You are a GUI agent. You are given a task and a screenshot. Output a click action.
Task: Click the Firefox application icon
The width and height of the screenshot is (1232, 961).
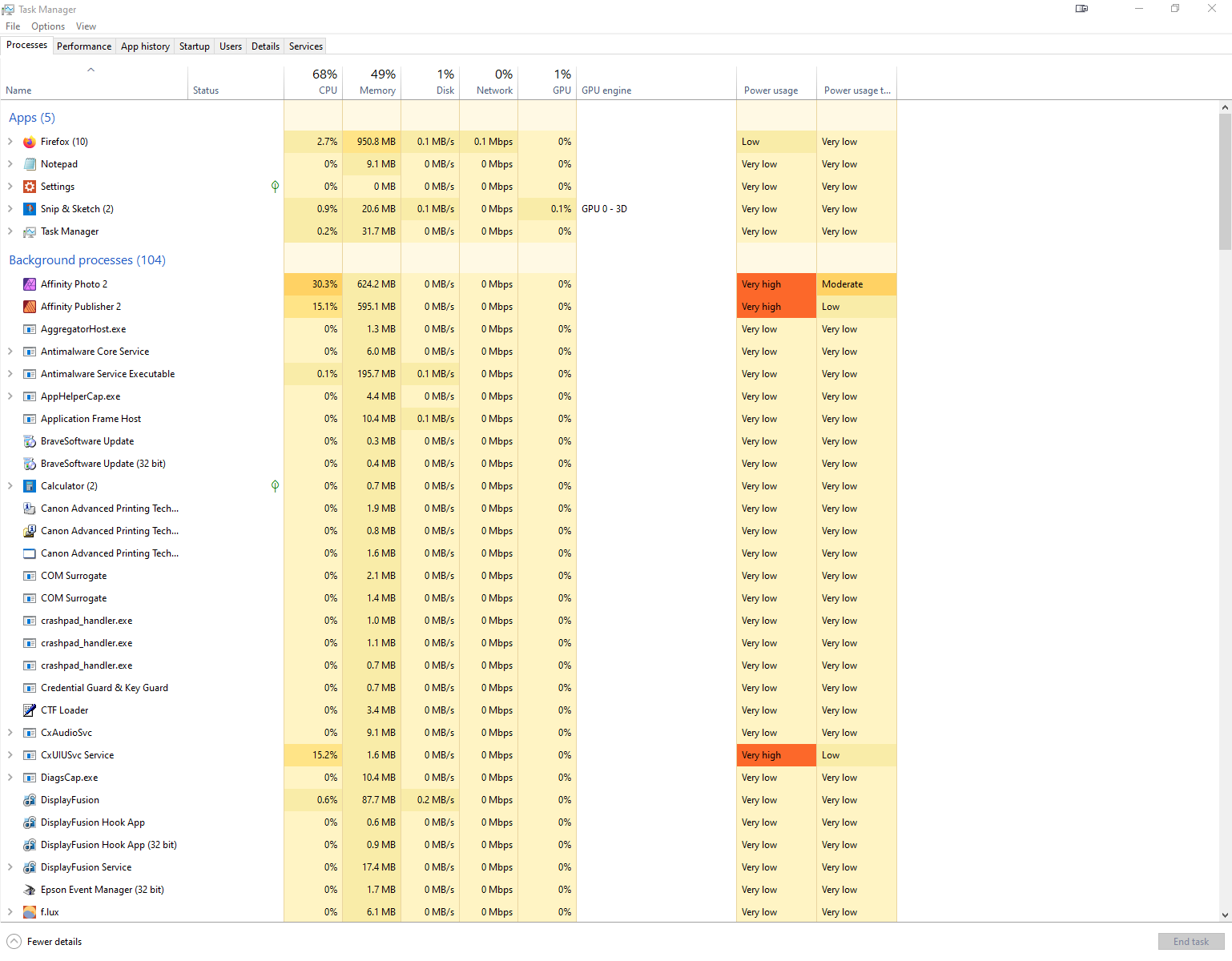[29, 141]
